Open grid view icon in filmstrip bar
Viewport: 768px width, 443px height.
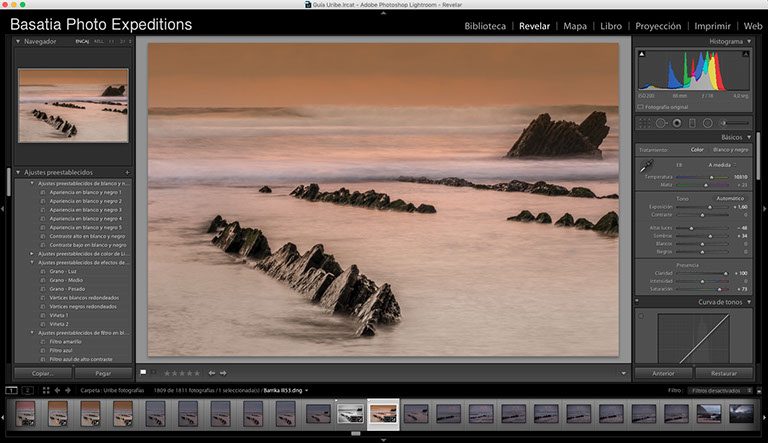pyautogui.click(x=44, y=390)
